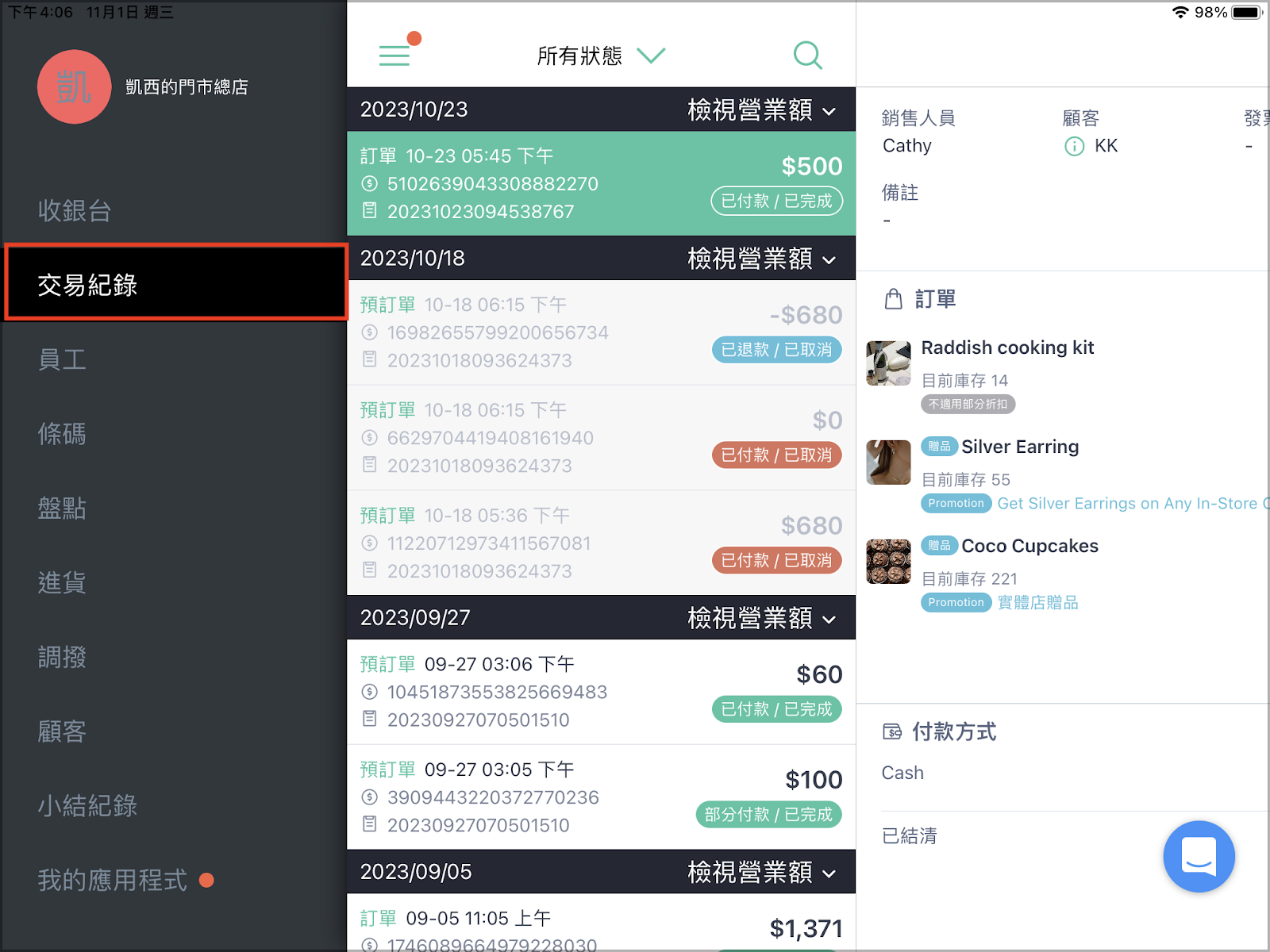Select the $60 preorder from 09-27
Screen dimensions: 1270x952
click(601, 692)
